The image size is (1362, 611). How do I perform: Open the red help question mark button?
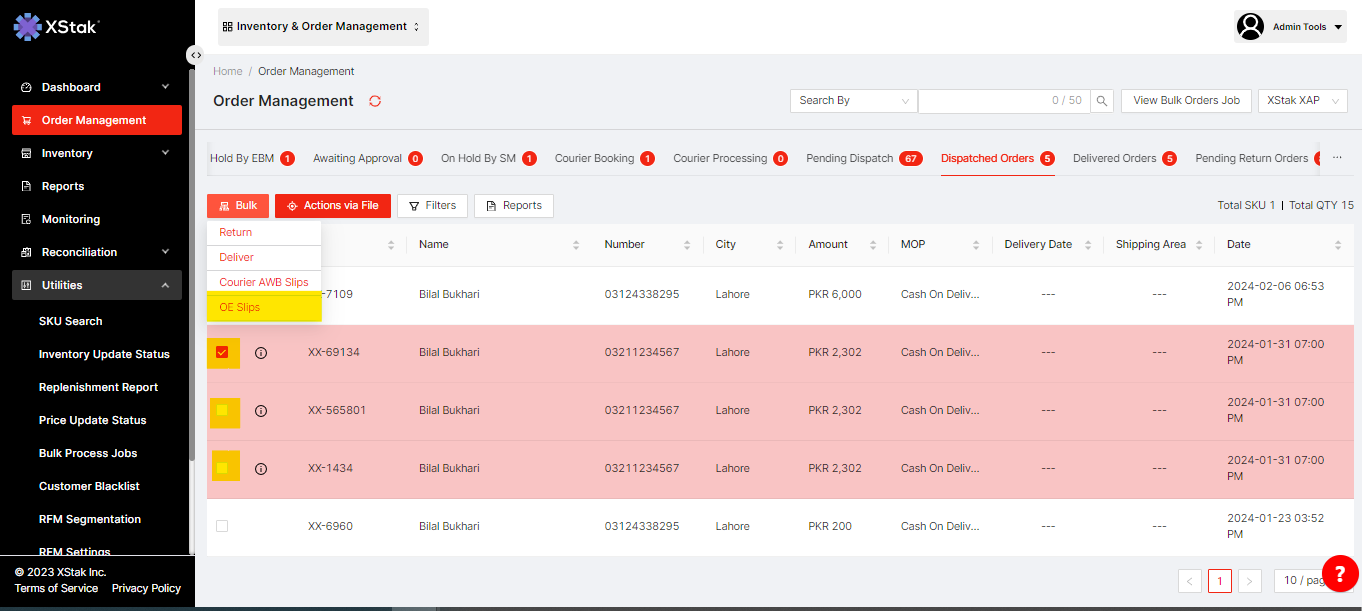(1340, 573)
